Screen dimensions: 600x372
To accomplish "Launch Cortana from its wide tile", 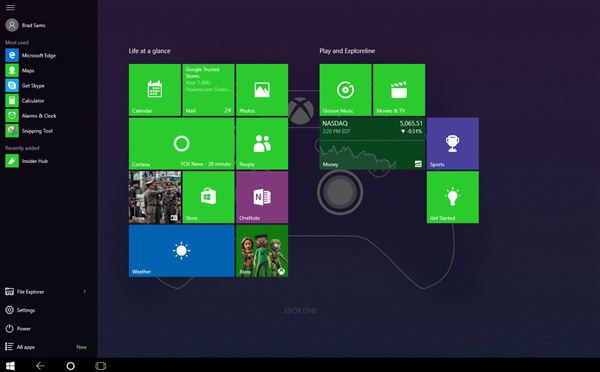I will pyautogui.click(x=182, y=144).
